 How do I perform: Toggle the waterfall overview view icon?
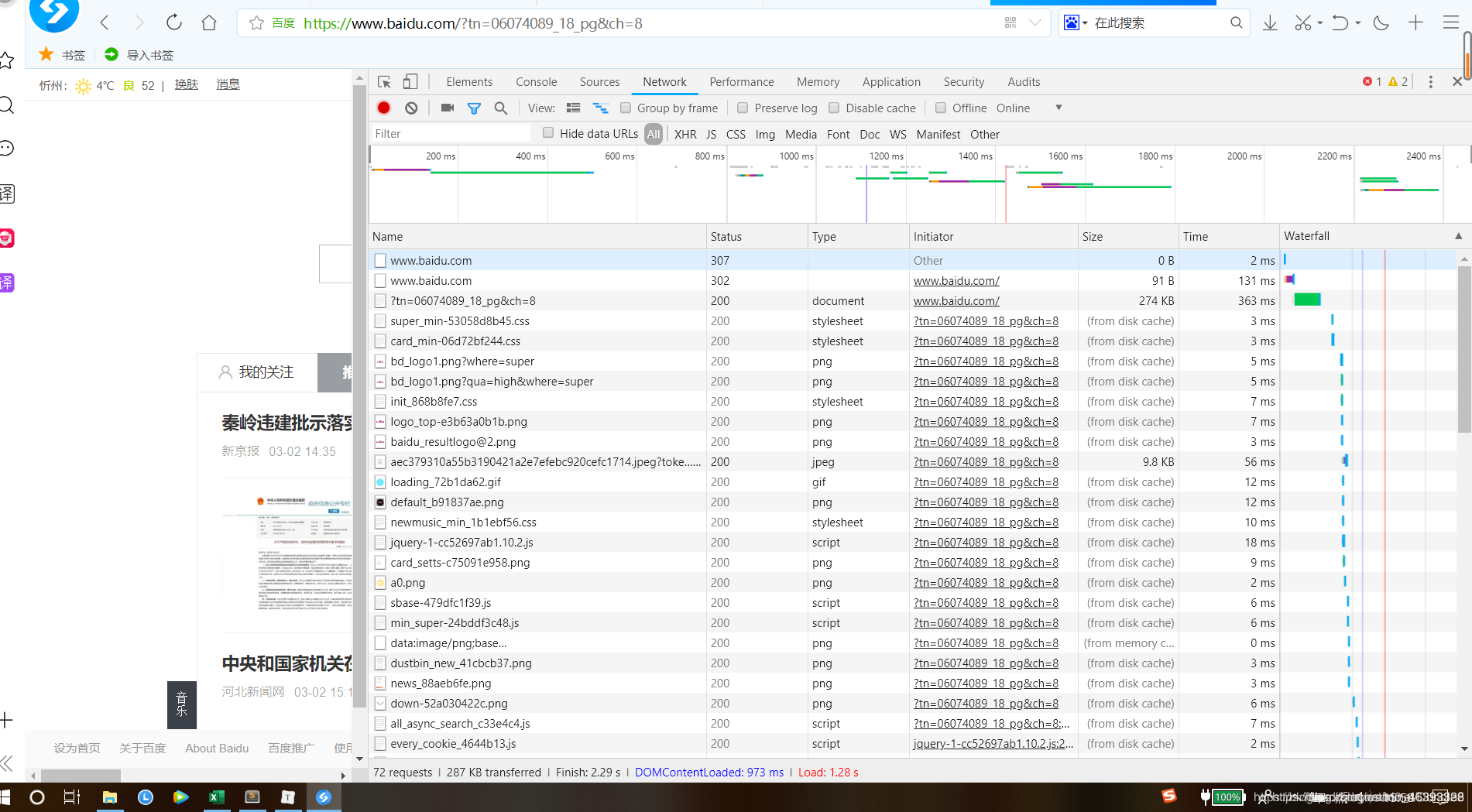pyautogui.click(x=600, y=108)
